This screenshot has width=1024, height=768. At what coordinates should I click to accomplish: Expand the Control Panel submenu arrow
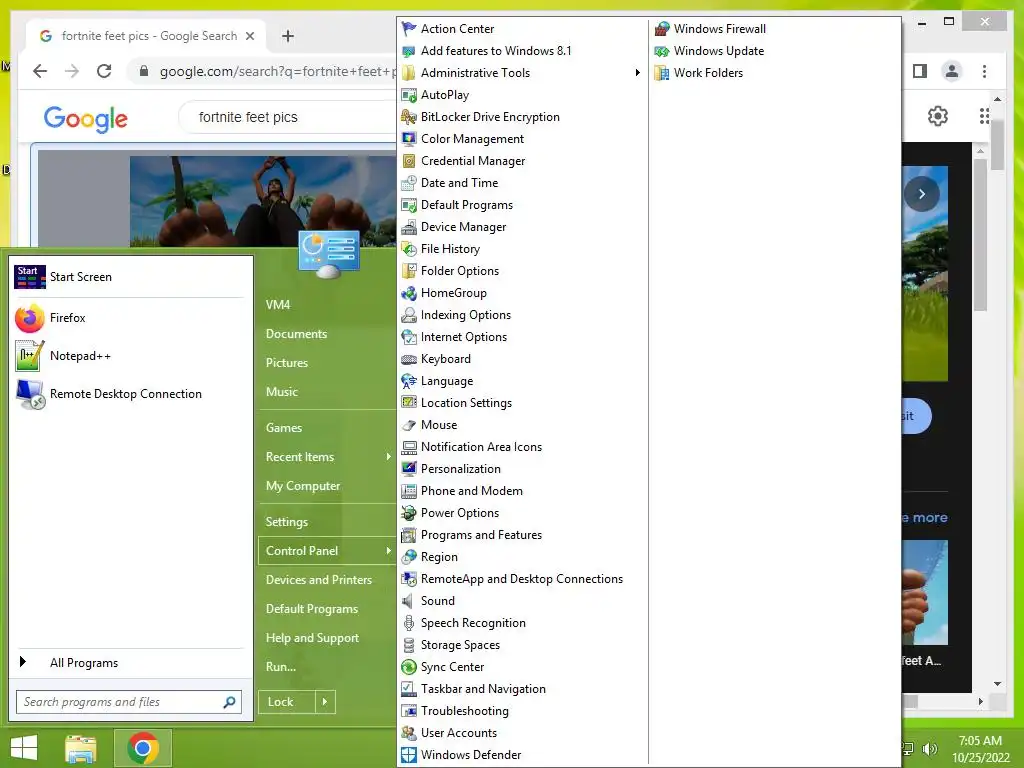pos(388,551)
